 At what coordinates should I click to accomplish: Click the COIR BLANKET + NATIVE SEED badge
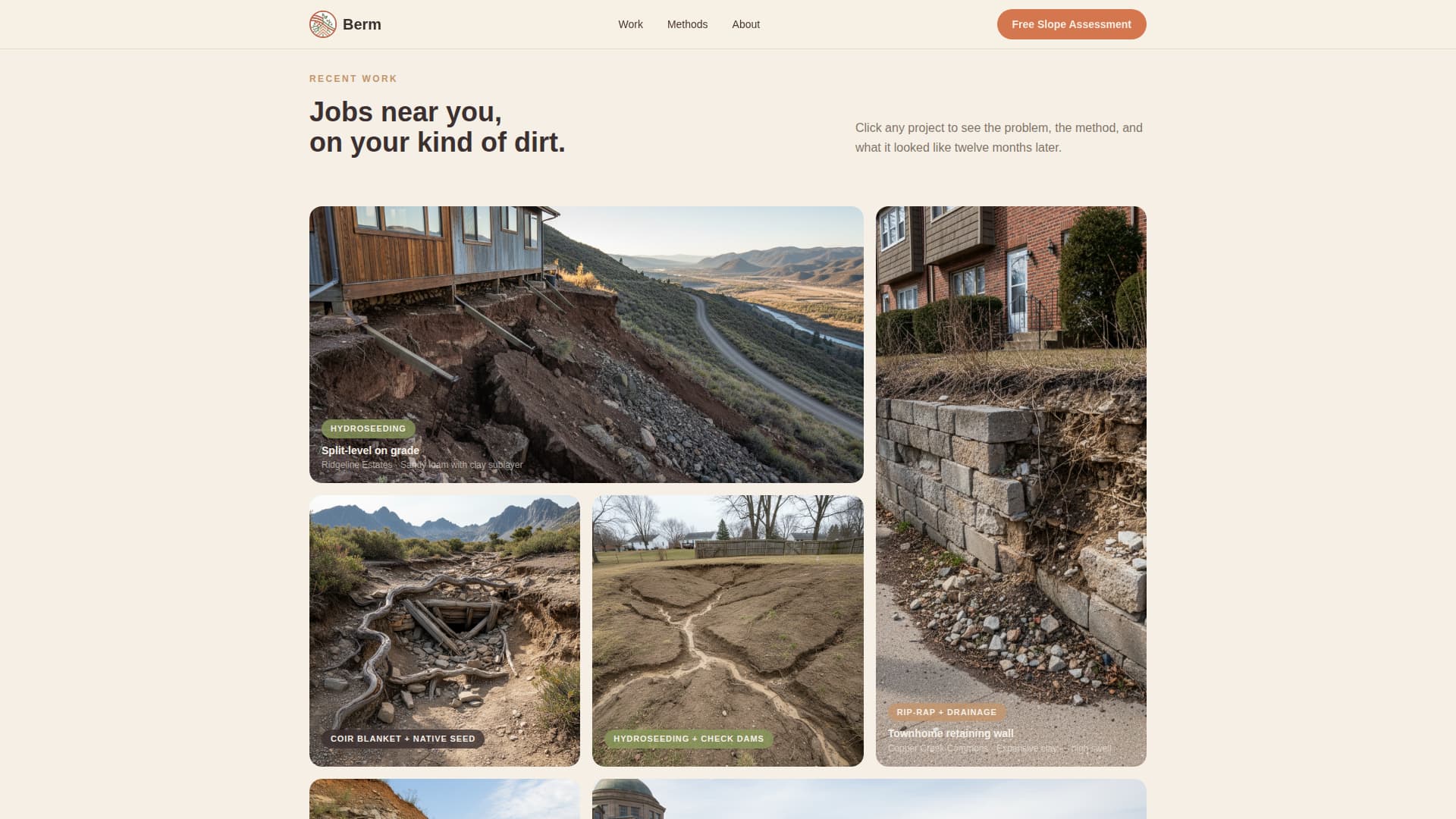point(402,738)
